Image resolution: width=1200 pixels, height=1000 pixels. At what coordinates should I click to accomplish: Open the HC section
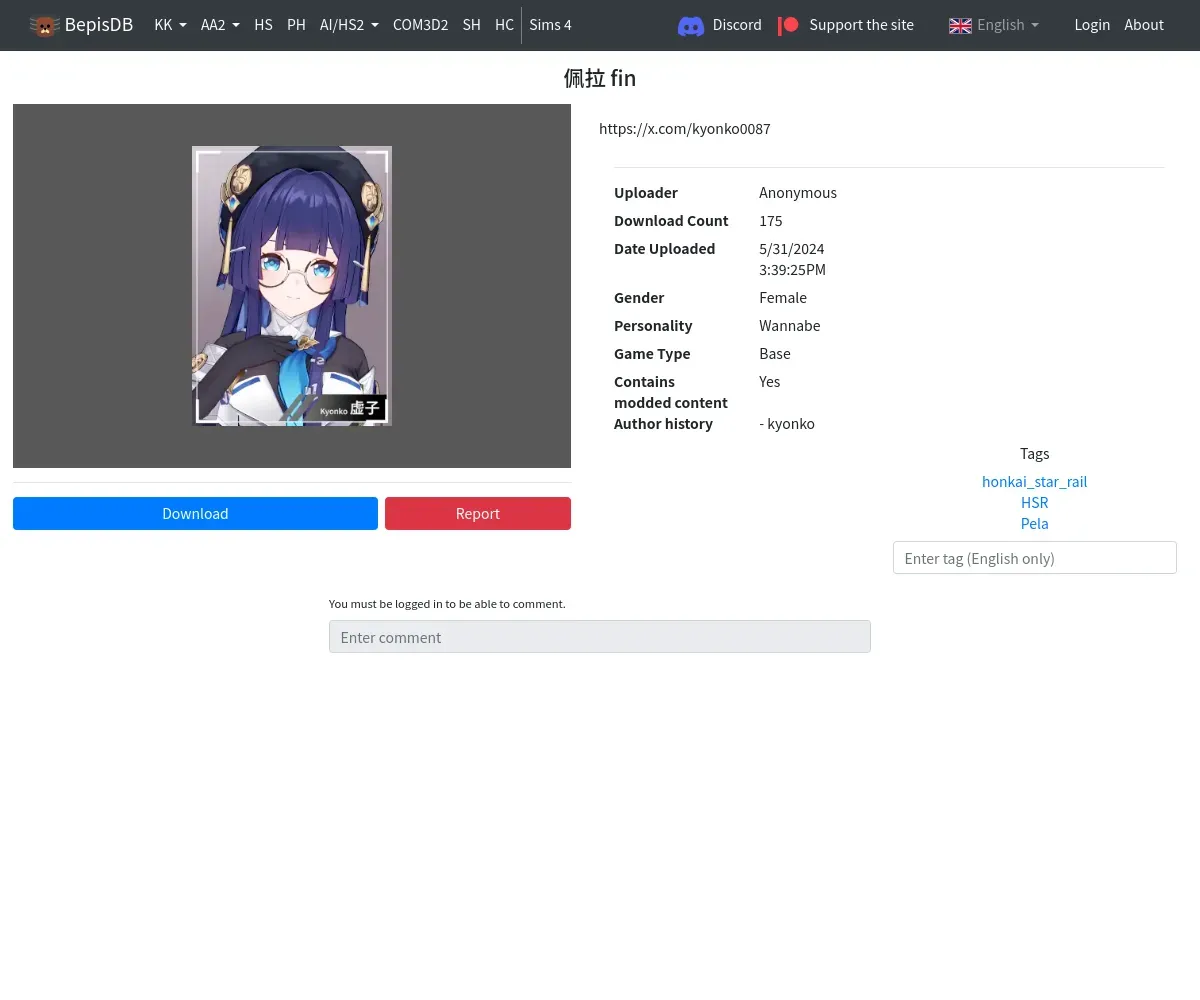(x=504, y=25)
